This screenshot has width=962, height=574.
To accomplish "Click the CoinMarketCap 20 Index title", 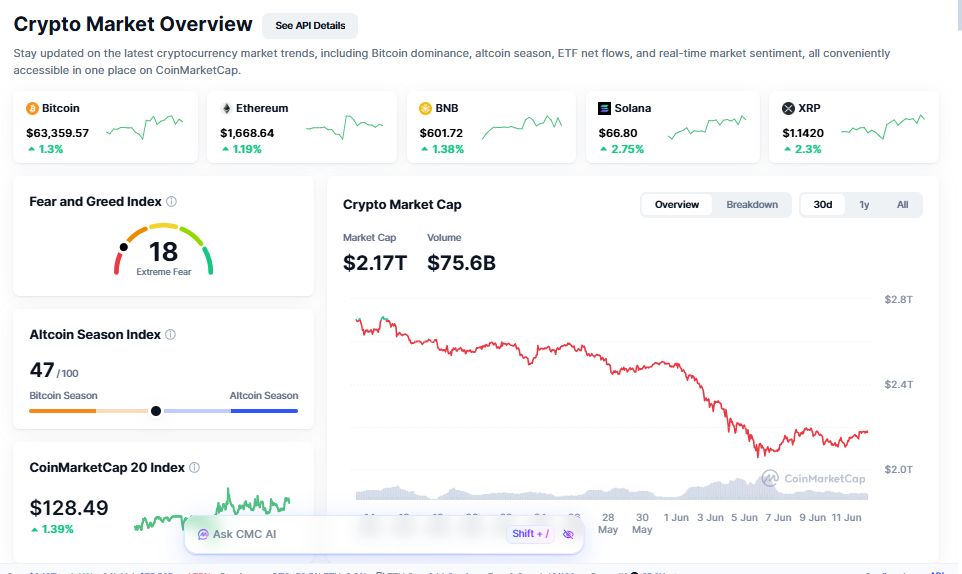I will [107, 468].
